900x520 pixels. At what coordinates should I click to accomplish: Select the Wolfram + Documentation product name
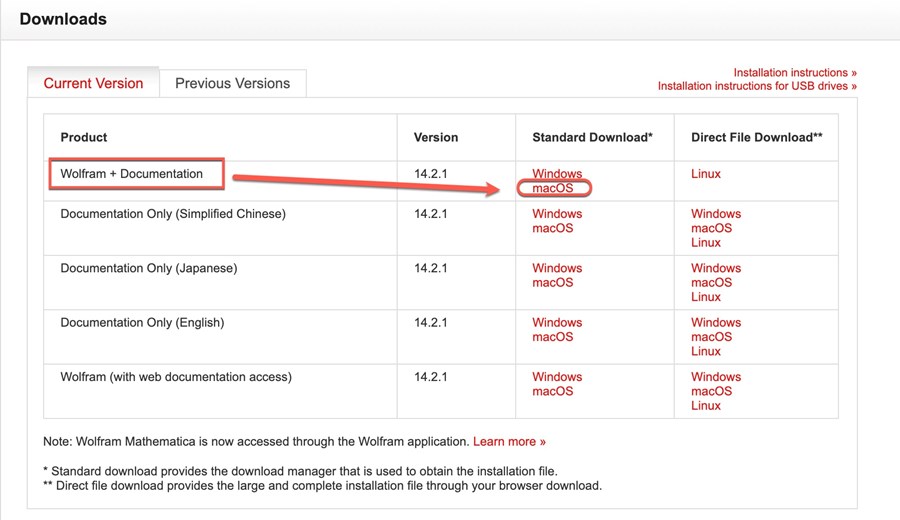point(131,173)
